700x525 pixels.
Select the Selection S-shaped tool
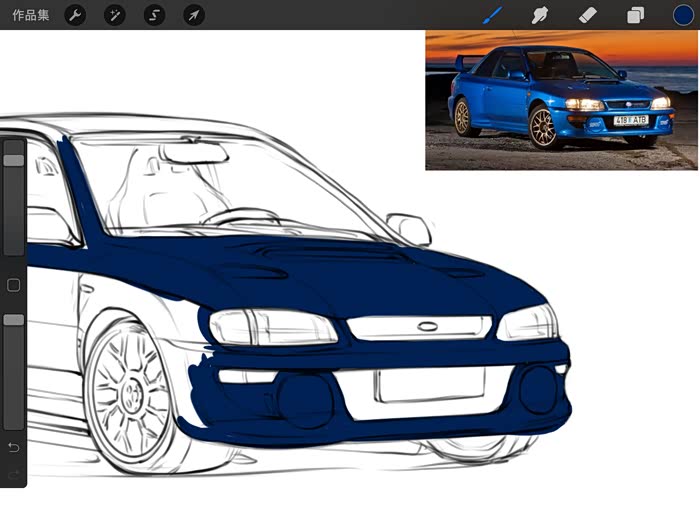click(x=154, y=16)
